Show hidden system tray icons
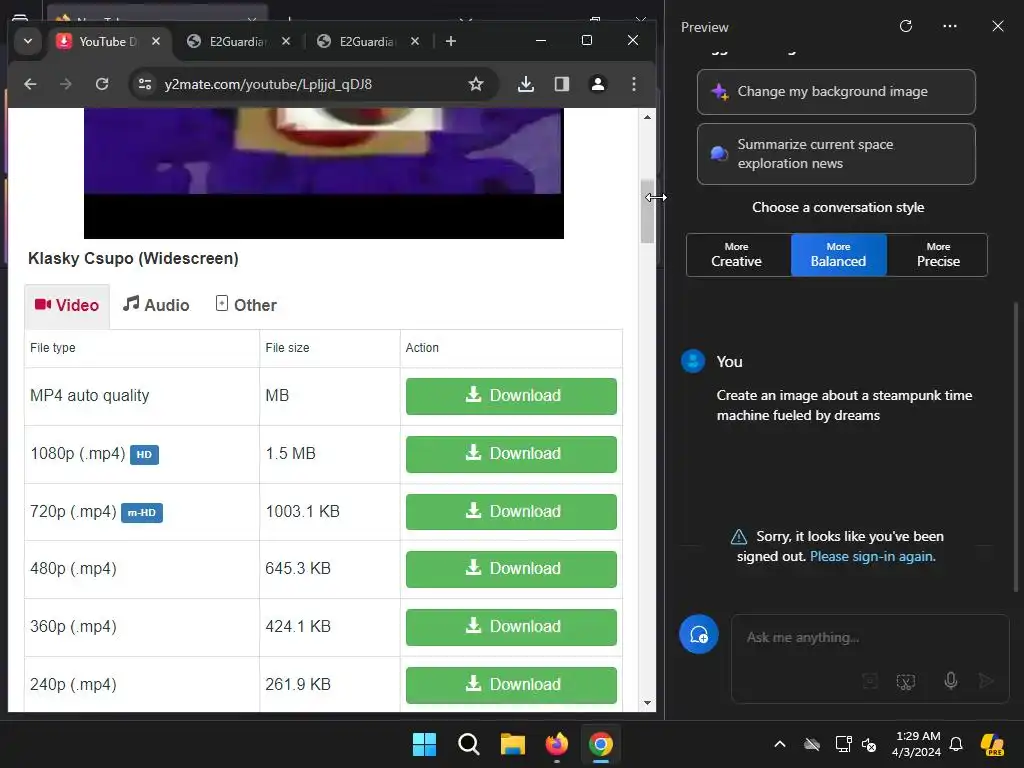 pos(780,744)
